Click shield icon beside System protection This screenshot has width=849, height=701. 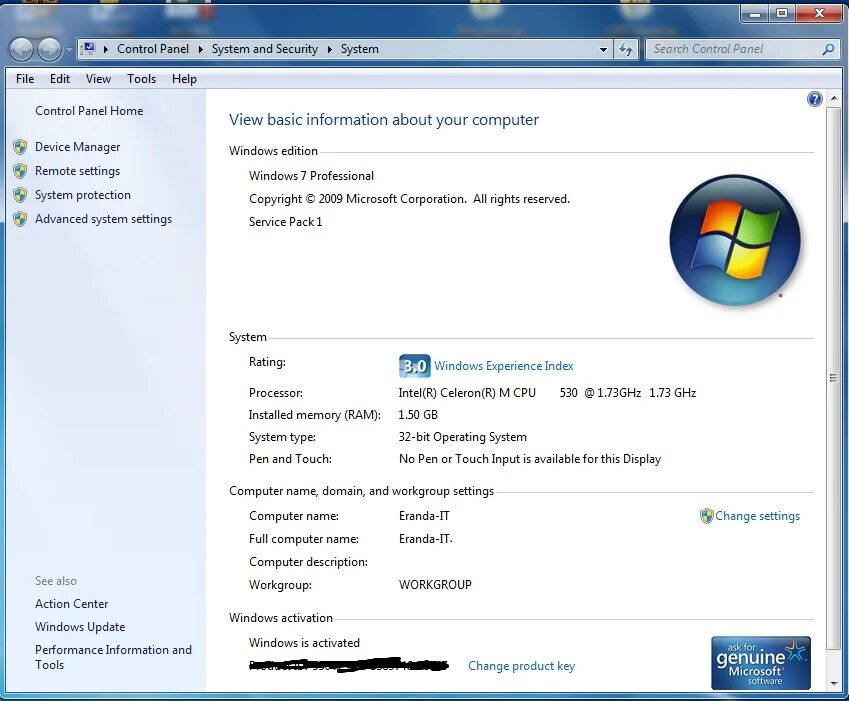tap(20, 195)
